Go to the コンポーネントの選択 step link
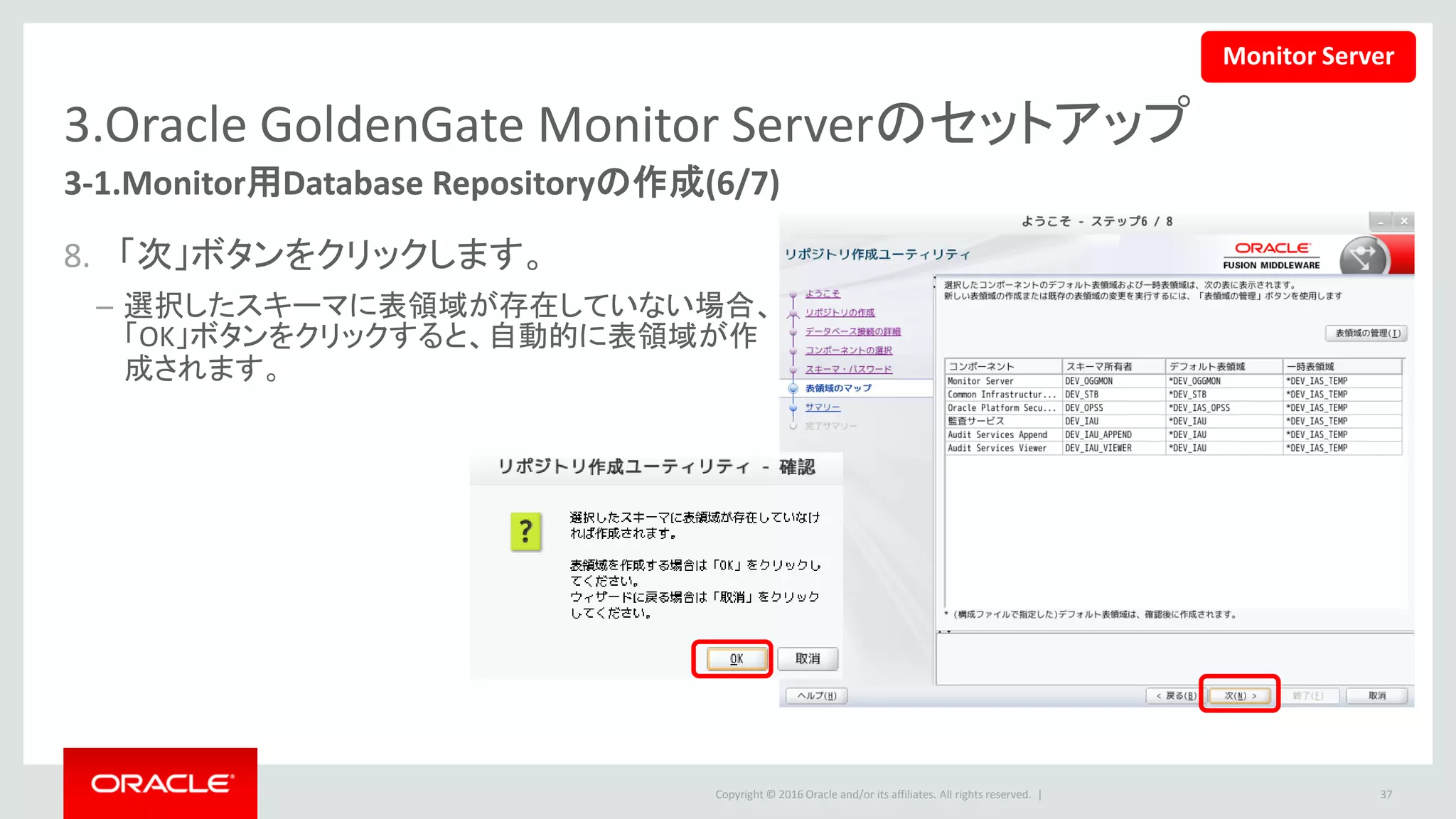Viewport: 1456px width, 819px height. click(x=848, y=350)
